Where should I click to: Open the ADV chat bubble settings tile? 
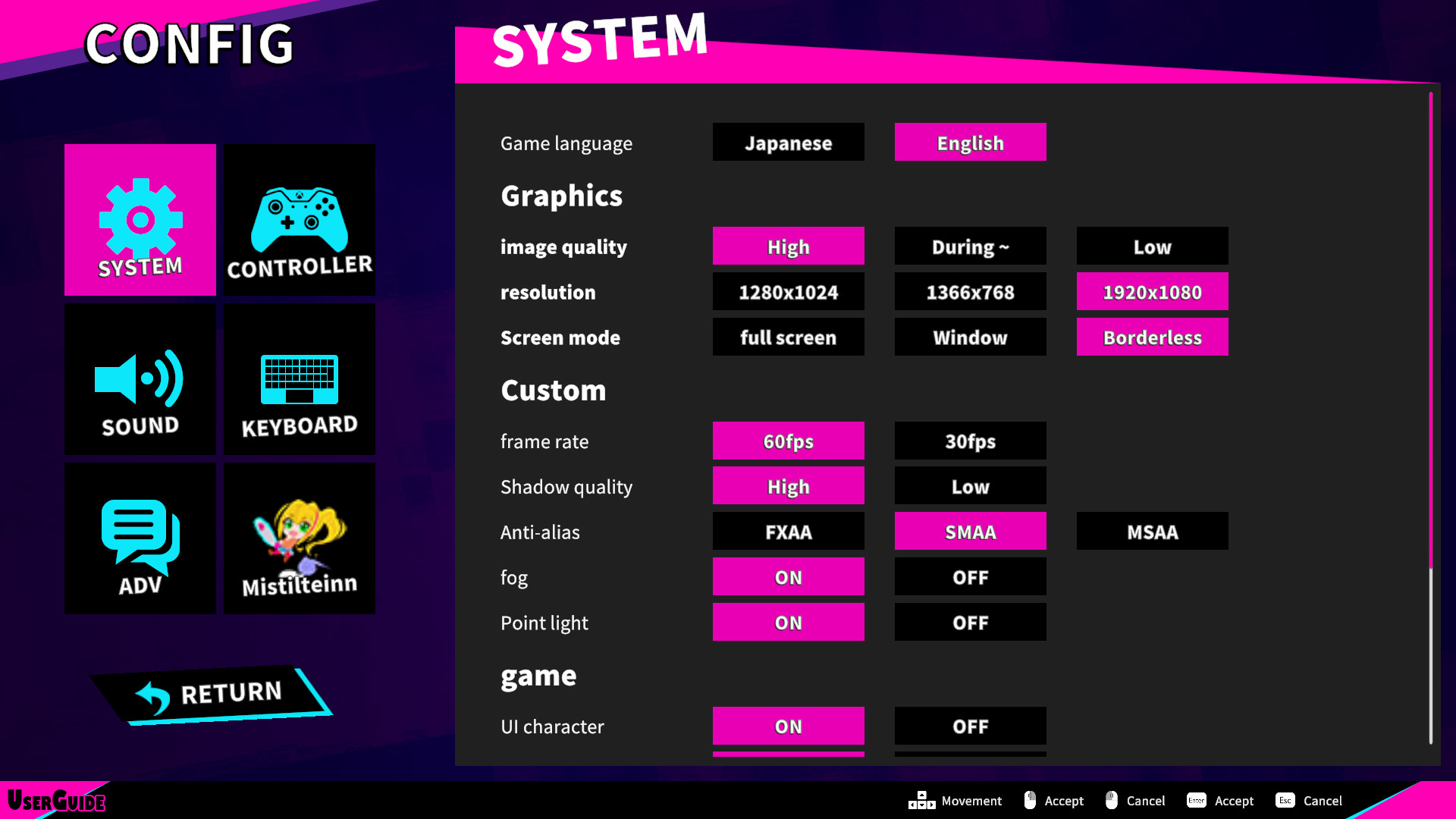click(140, 538)
